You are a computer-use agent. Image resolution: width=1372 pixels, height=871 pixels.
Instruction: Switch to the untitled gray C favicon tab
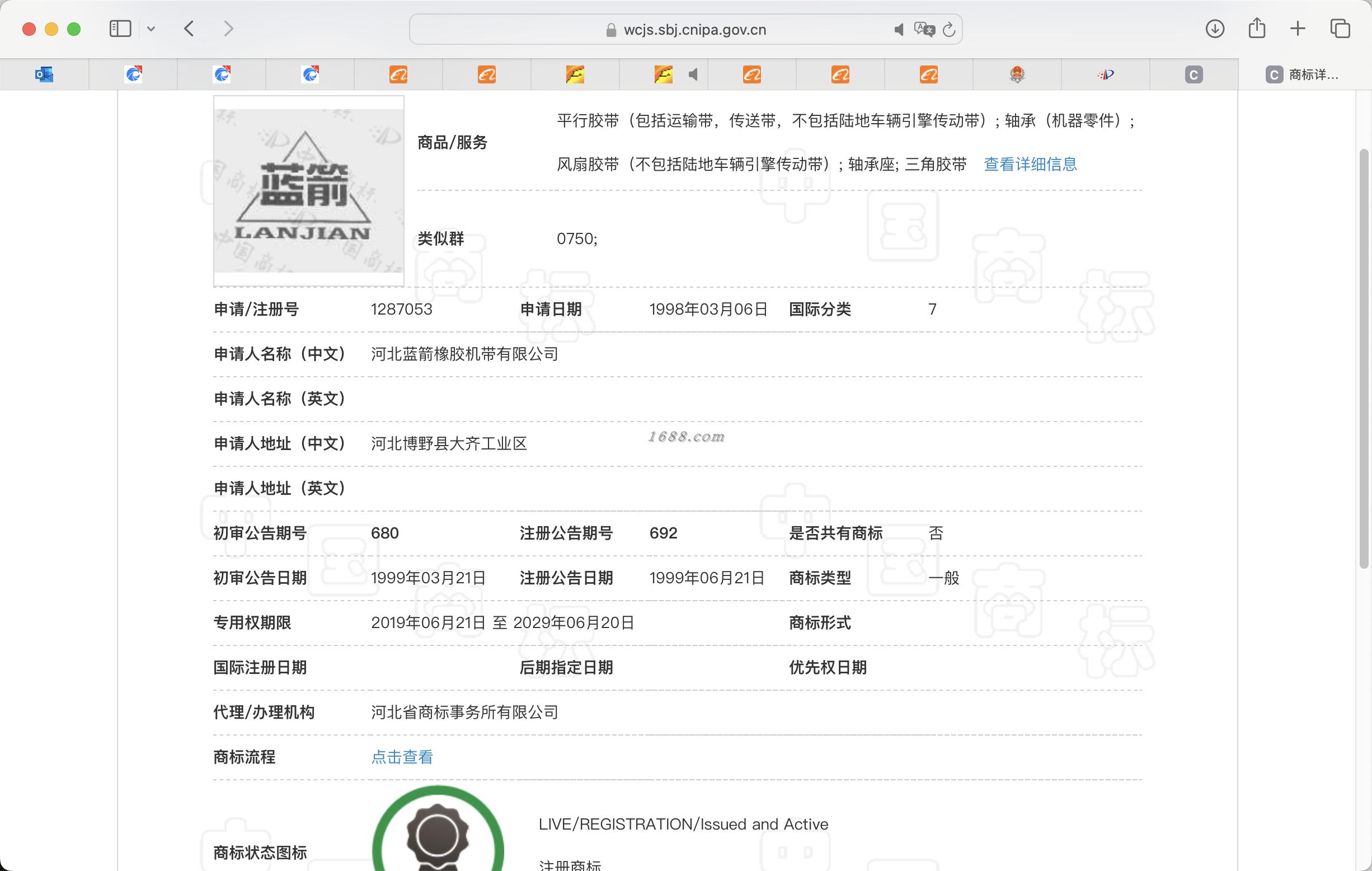click(1194, 74)
